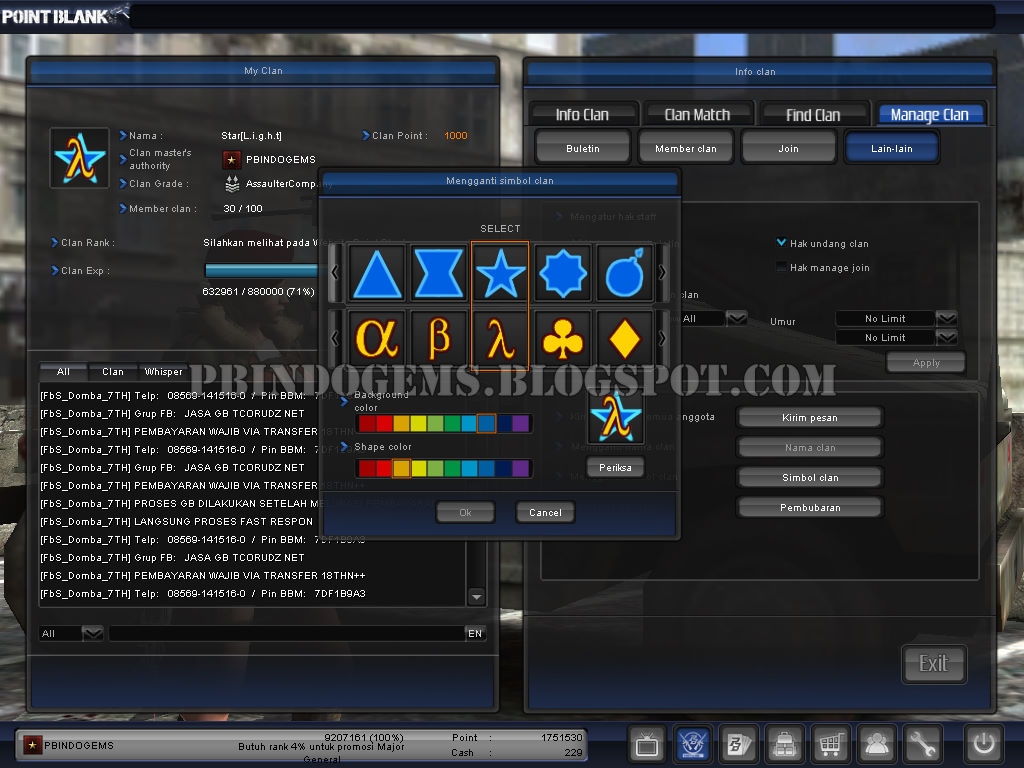The height and width of the screenshot is (768, 1024).
Task: Open the Whisper chat tab
Action: pyautogui.click(x=163, y=370)
